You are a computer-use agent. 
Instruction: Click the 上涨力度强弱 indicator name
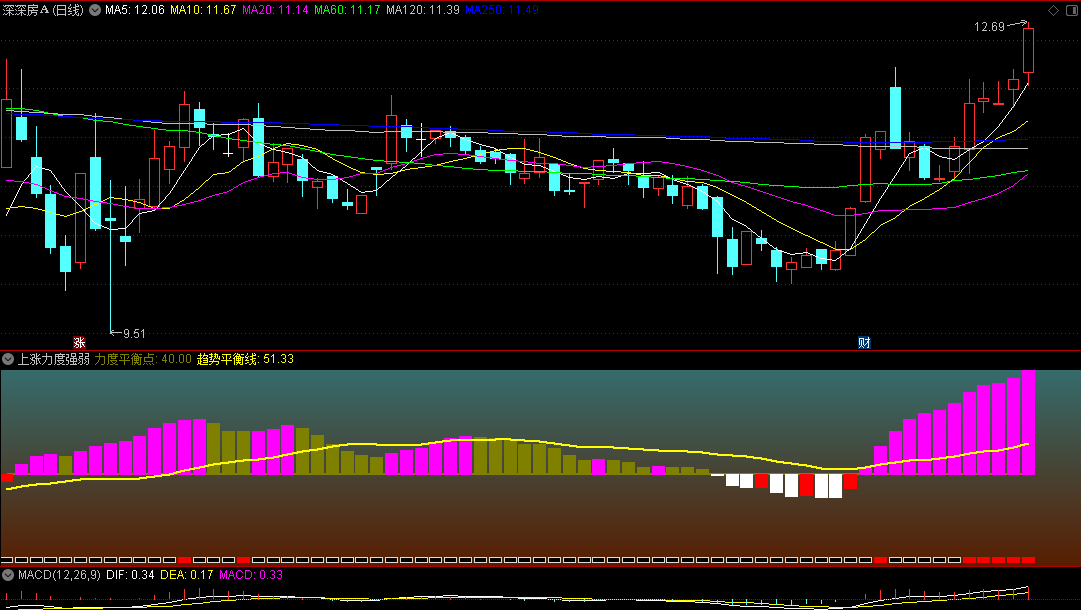click(x=54, y=359)
